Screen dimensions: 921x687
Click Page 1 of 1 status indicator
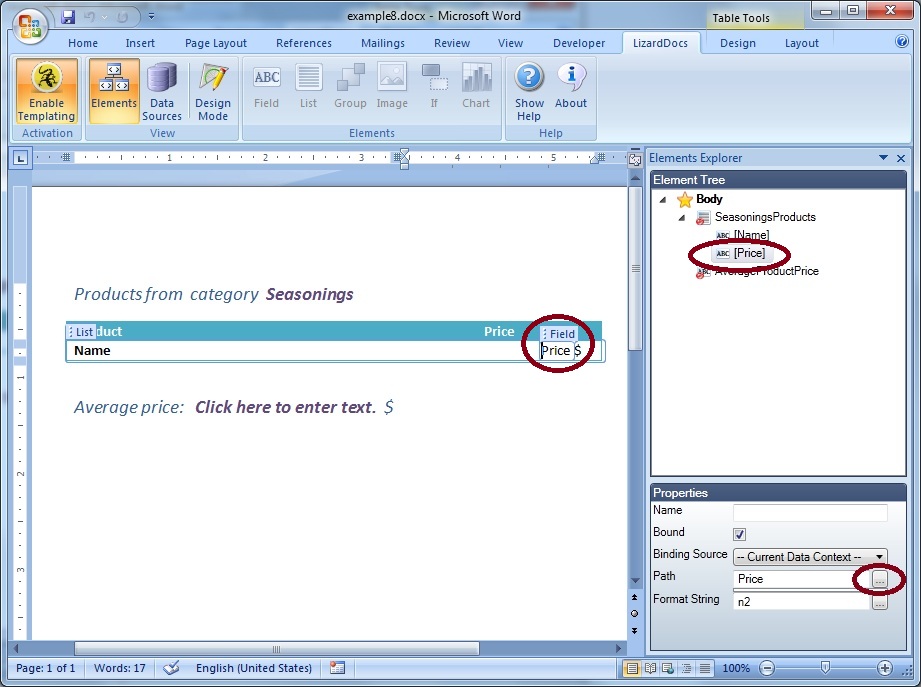45,668
